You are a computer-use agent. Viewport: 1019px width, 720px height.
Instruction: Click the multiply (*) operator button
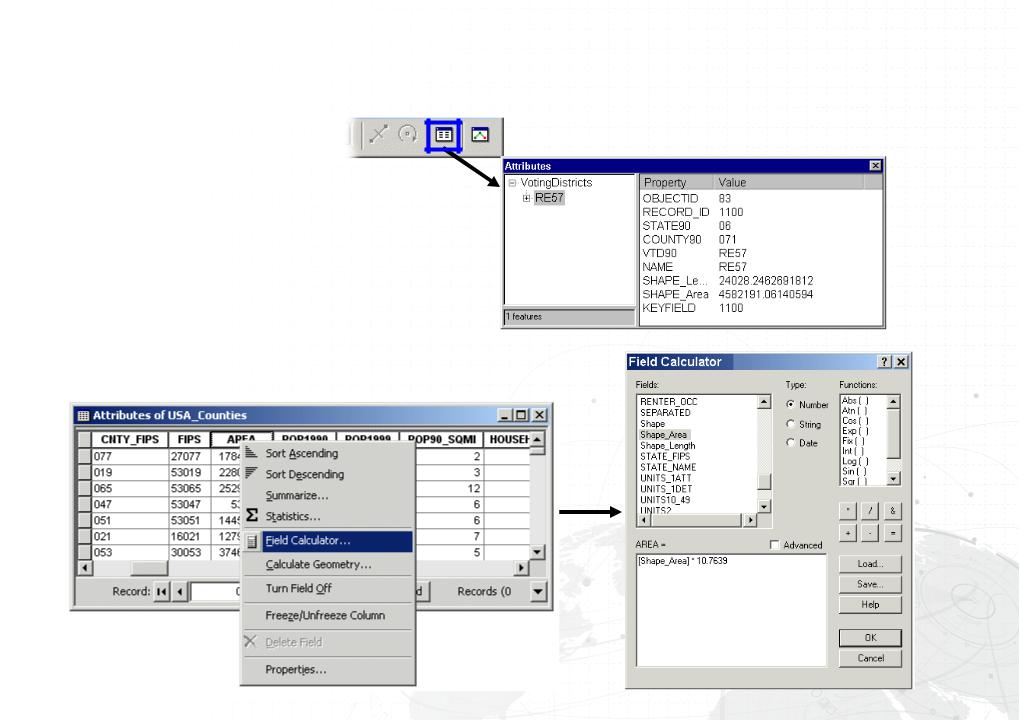point(848,510)
